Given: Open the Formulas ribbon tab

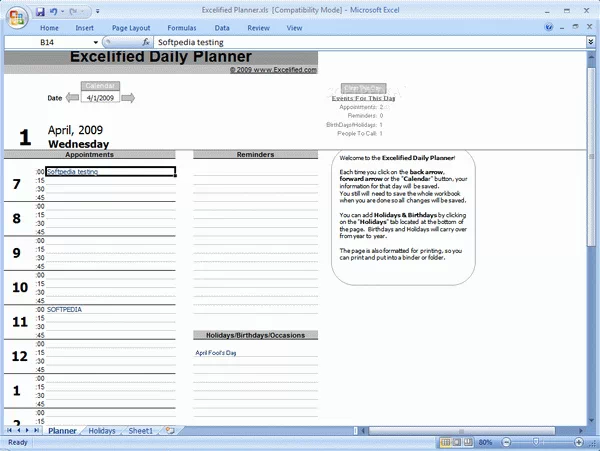Looking at the screenshot, I should (182, 28).
